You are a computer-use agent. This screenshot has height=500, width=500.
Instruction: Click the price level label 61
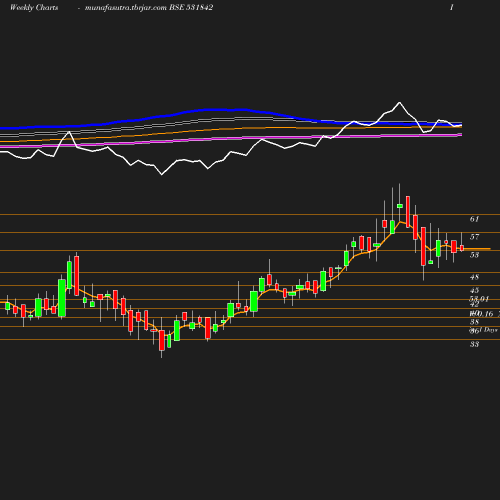tap(474, 219)
